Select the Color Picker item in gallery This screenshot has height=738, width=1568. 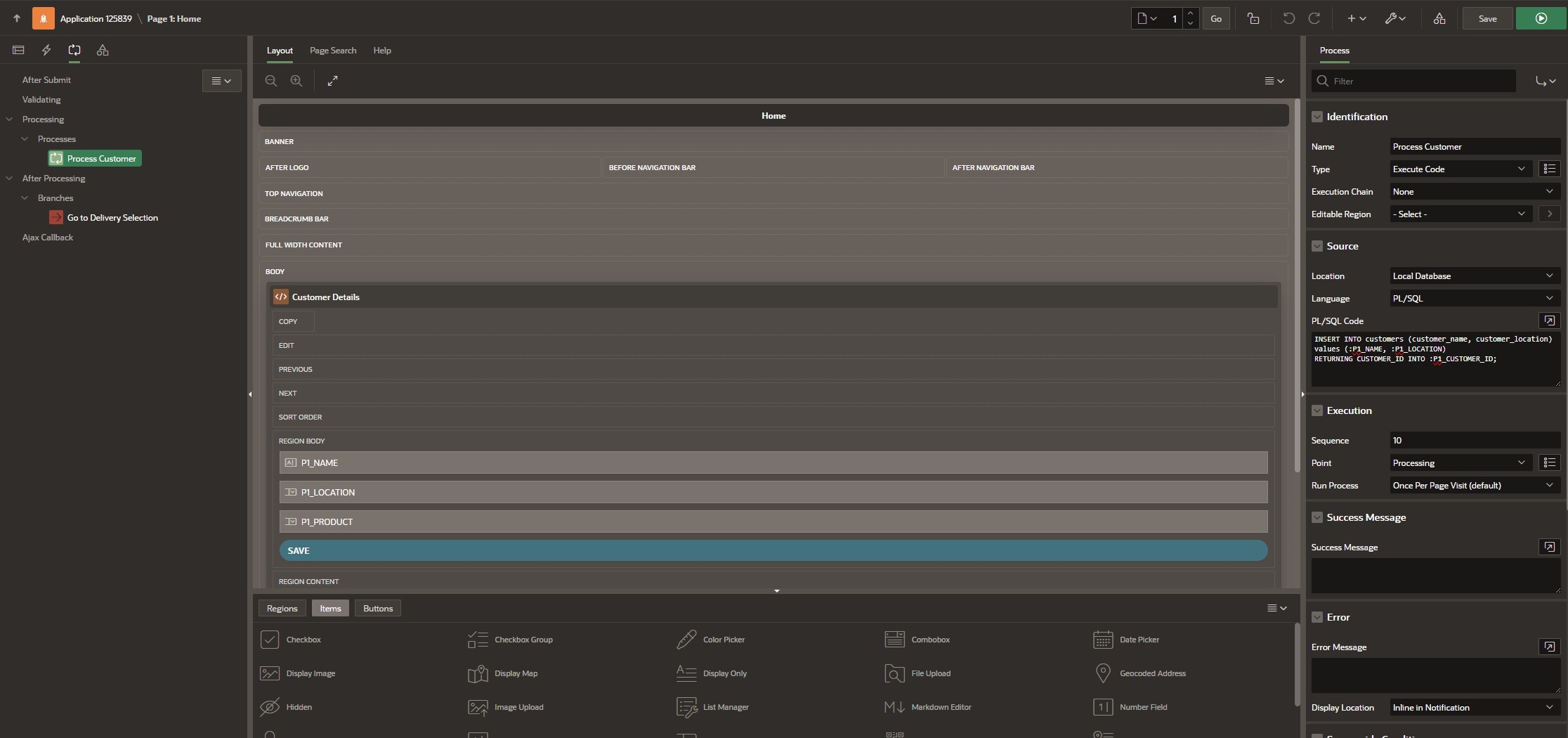click(x=710, y=640)
